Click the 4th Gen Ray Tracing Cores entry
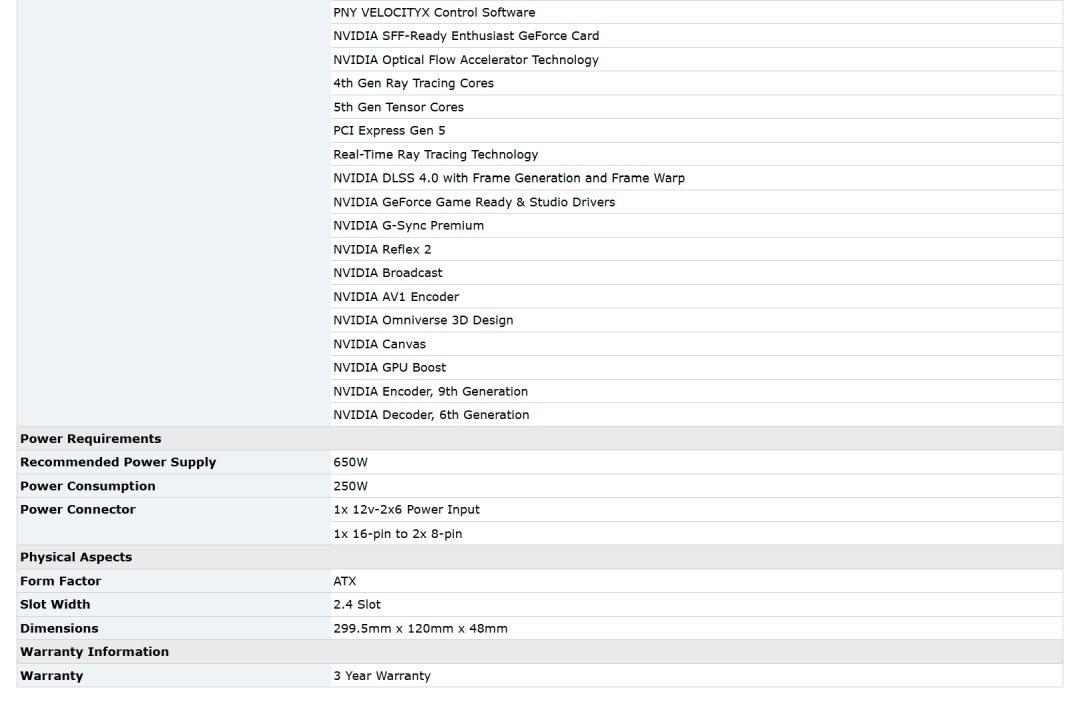 point(413,84)
